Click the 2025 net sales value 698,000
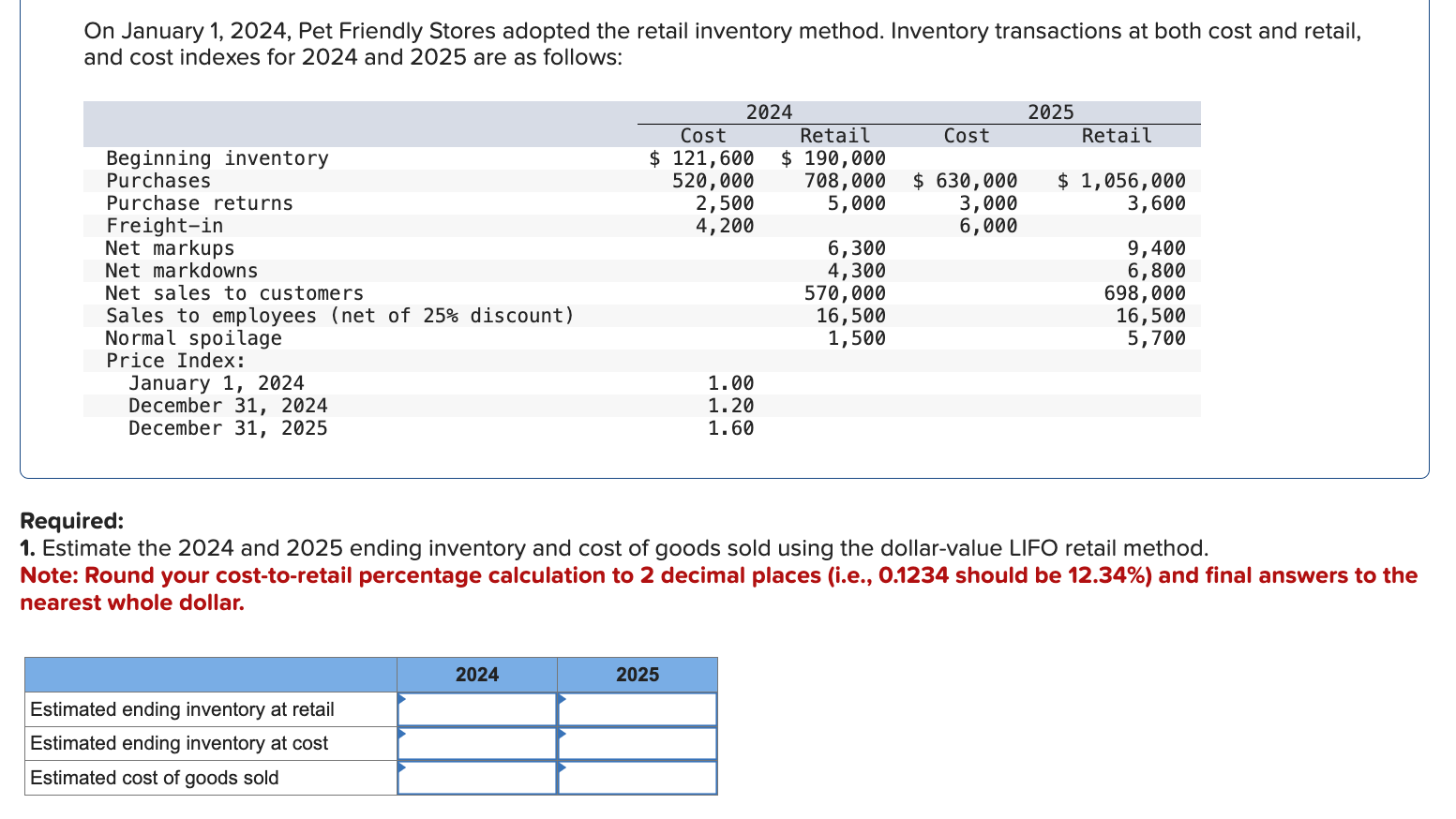 pyautogui.click(x=1145, y=293)
